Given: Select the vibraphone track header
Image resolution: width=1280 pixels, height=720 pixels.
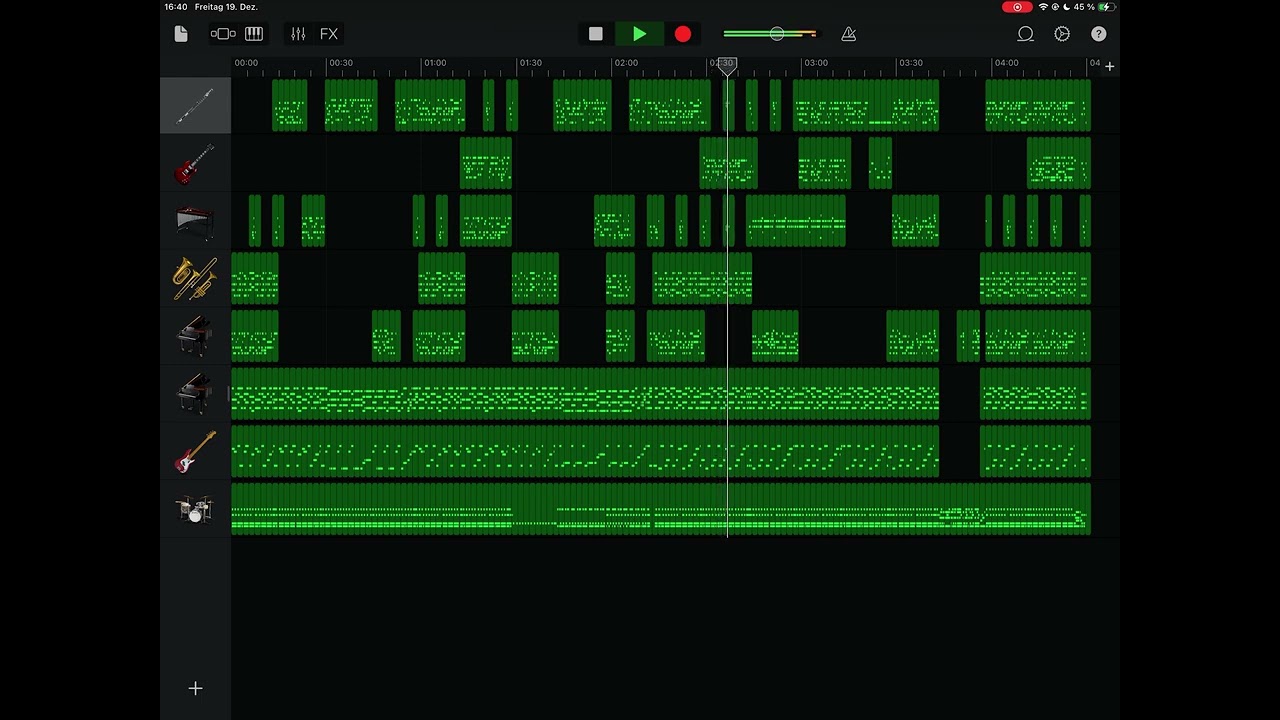Looking at the screenshot, I should click(195, 221).
